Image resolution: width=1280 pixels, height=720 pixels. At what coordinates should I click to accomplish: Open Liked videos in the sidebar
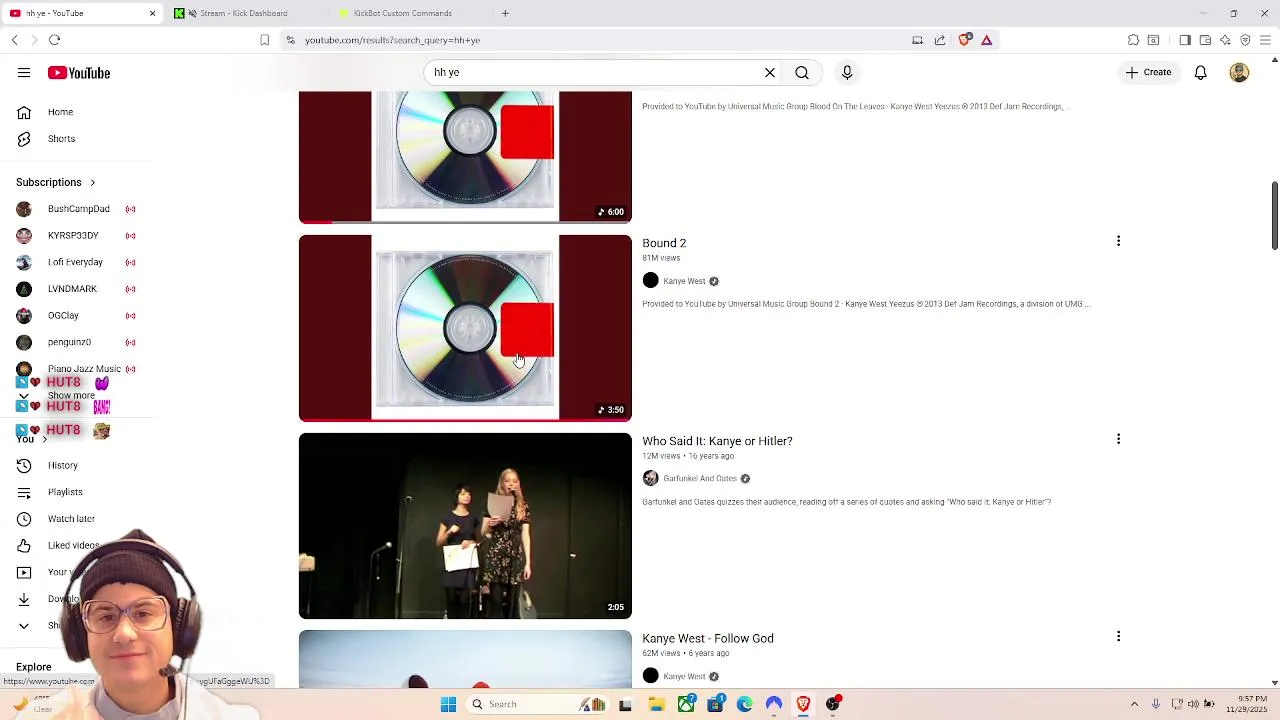[76, 545]
